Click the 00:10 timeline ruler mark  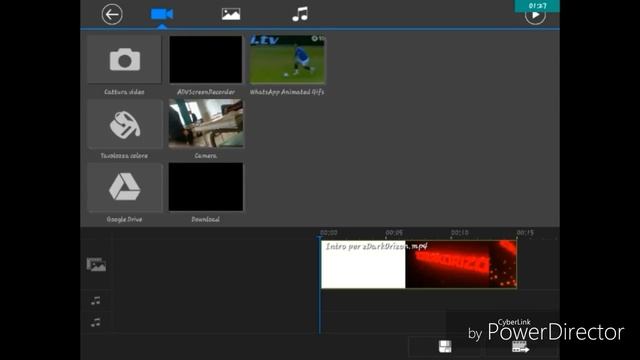[459, 233]
